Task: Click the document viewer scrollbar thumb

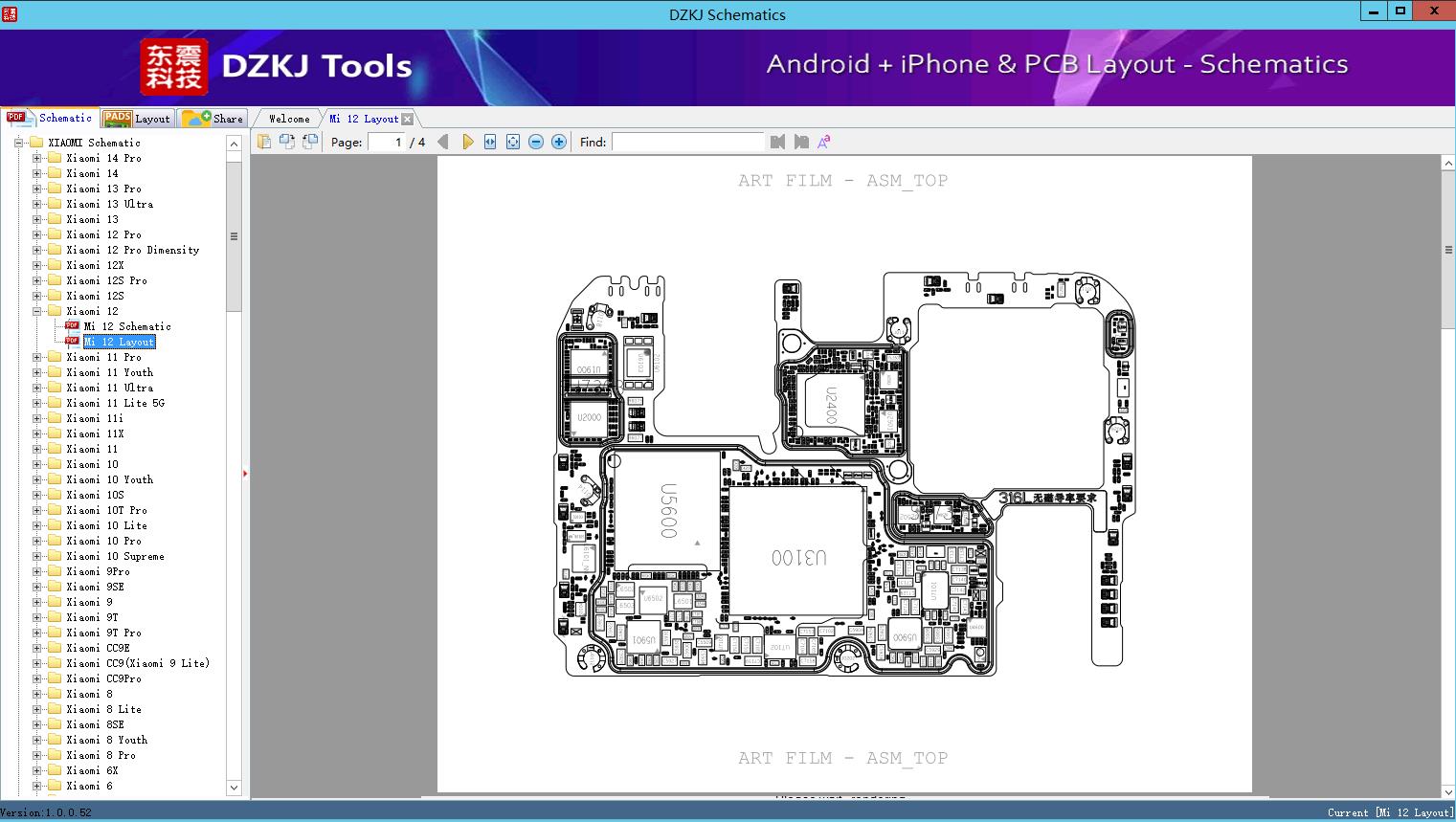Action: pyautogui.click(x=1448, y=250)
